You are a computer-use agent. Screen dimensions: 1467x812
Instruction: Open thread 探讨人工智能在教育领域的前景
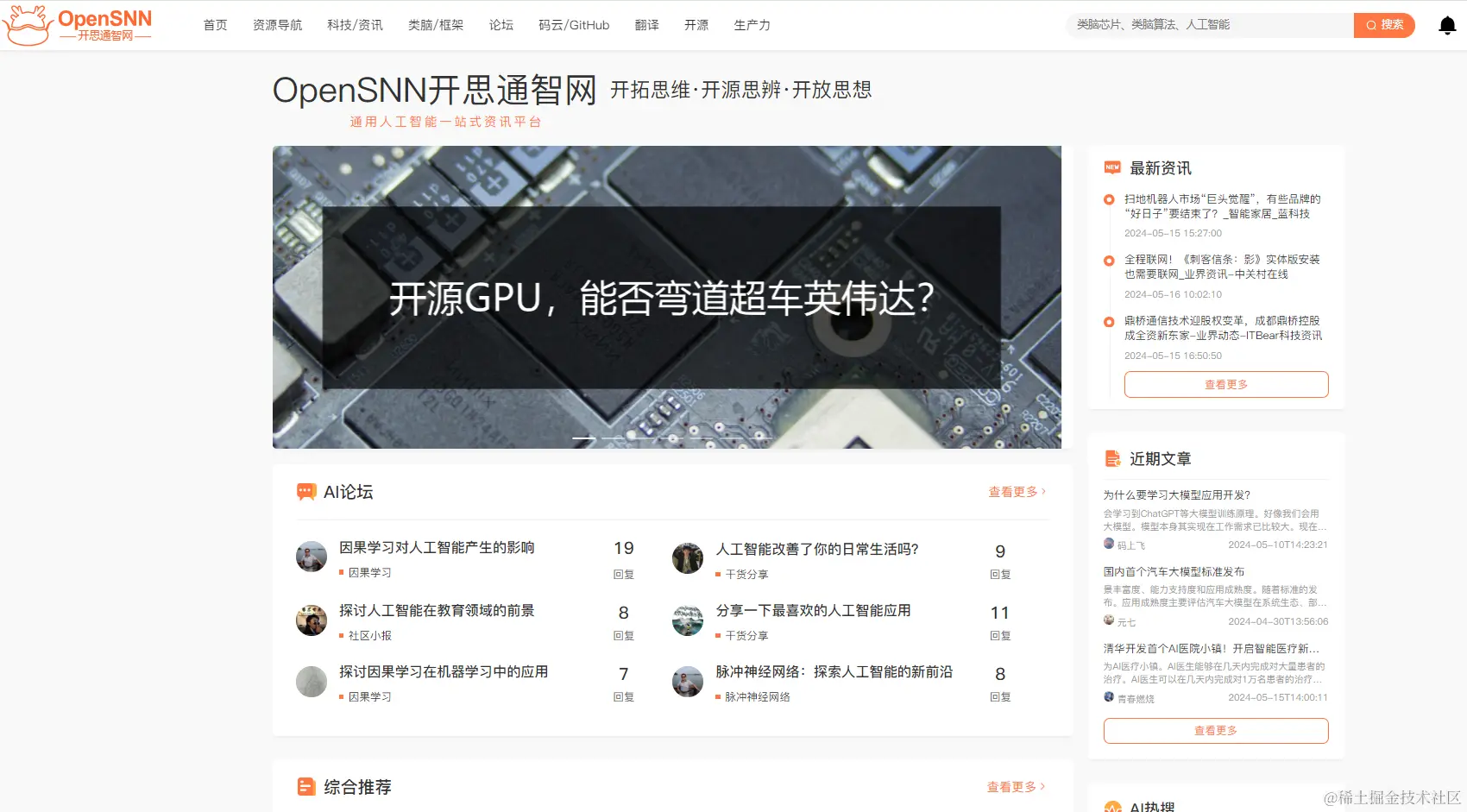coord(437,611)
